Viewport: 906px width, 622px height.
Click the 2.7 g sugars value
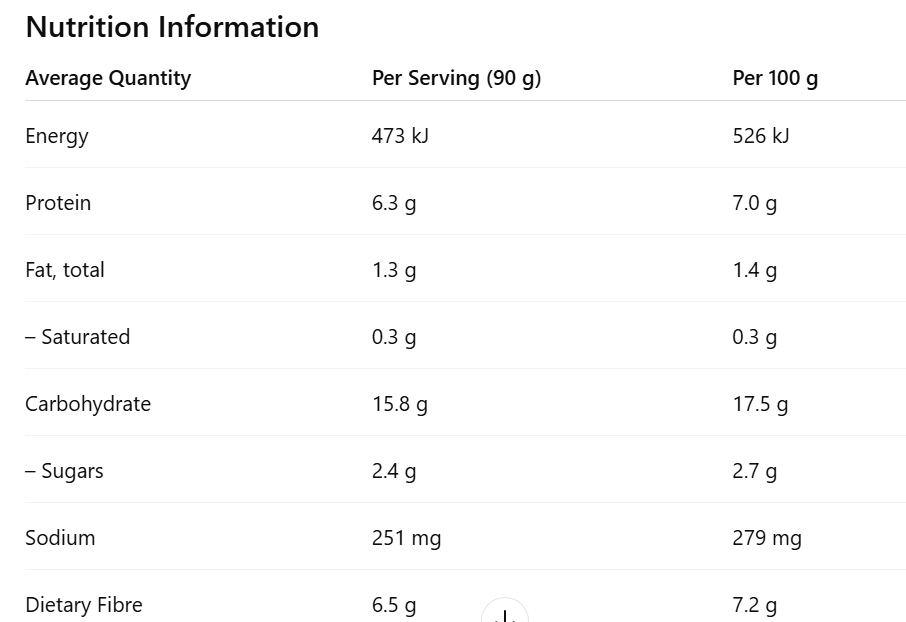click(755, 471)
